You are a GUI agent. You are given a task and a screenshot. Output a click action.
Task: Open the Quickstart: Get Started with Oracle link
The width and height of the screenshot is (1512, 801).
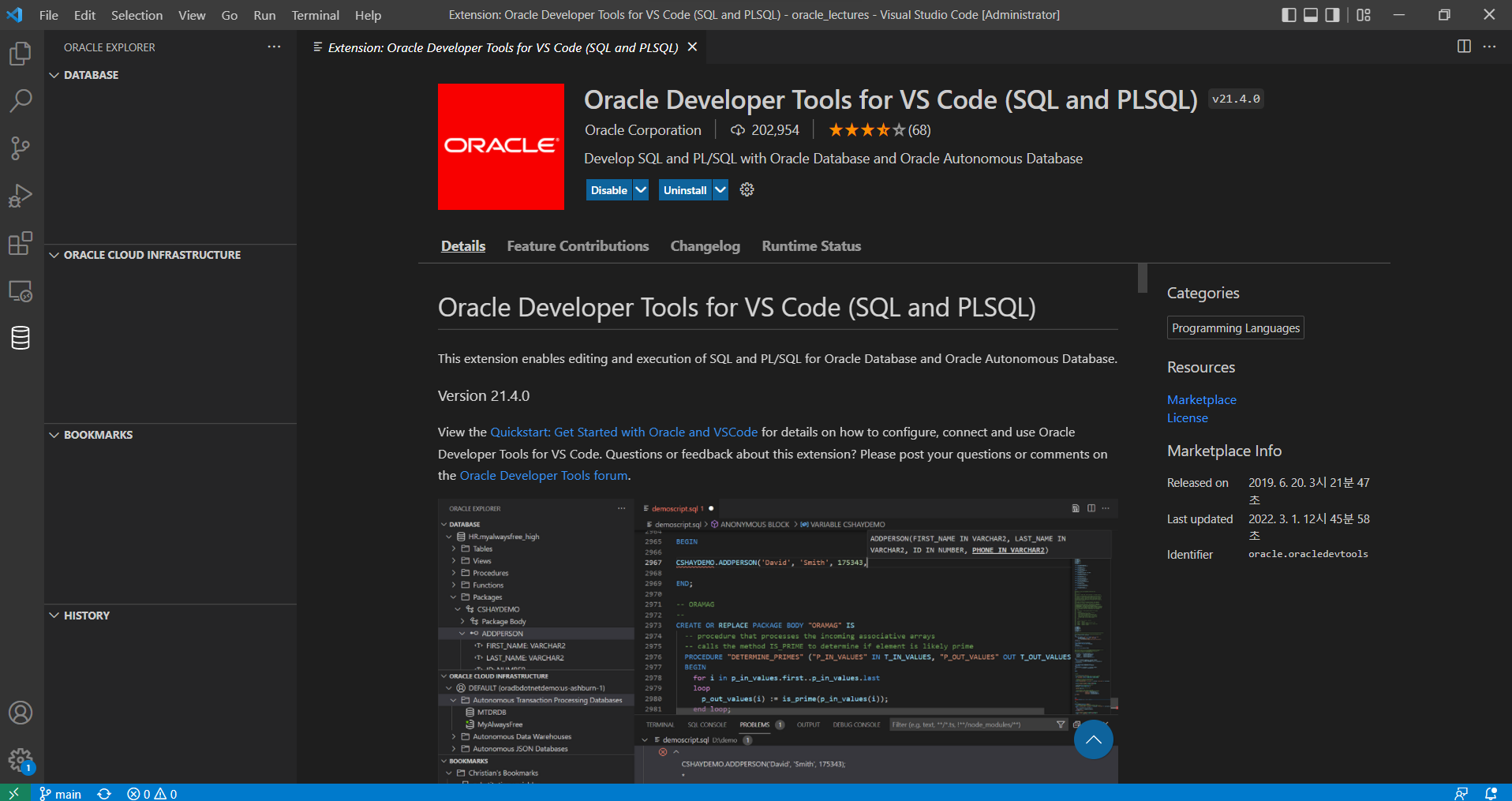[x=623, y=432]
